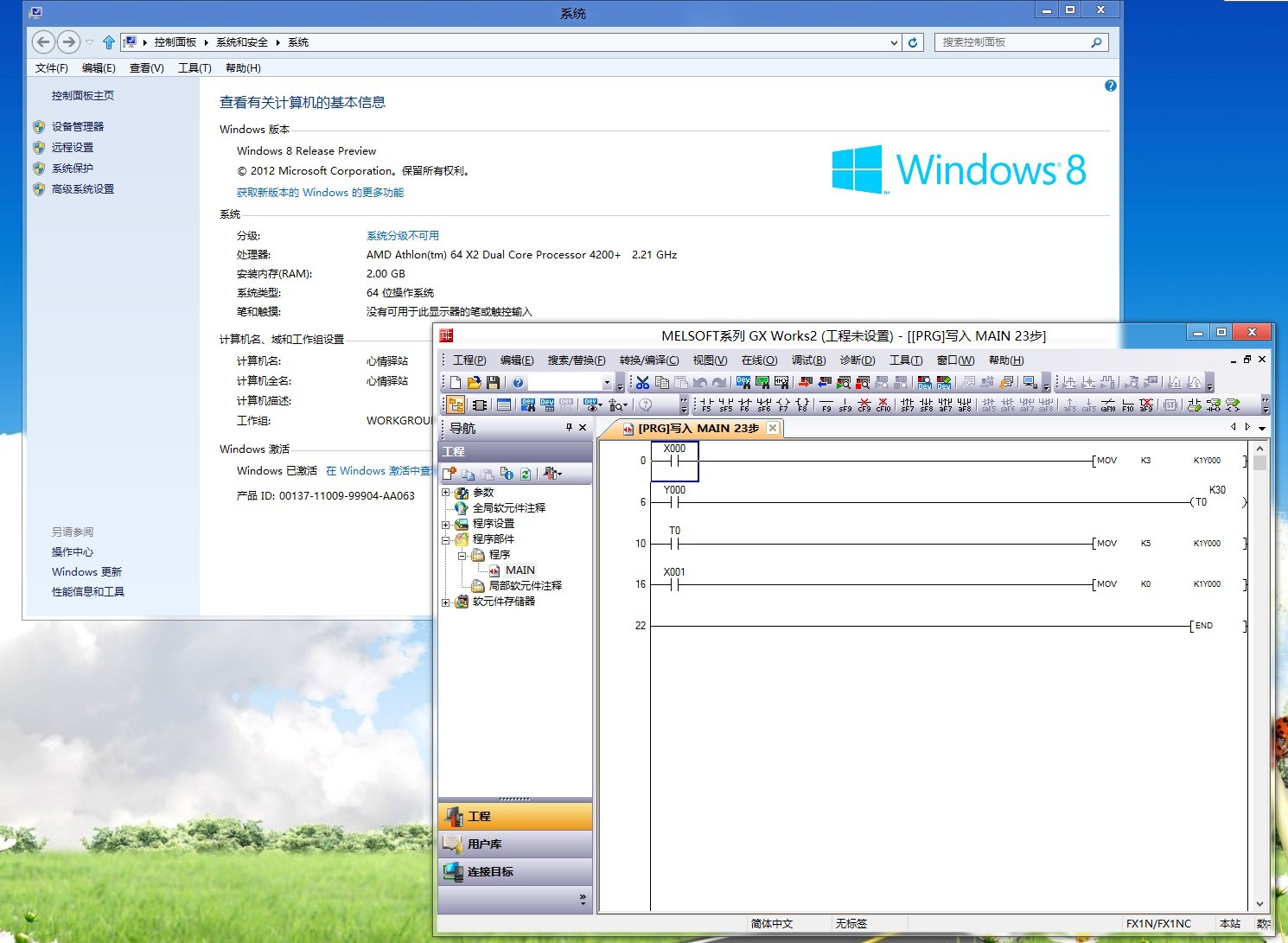Open the project folder icon in toolbar

point(474,382)
